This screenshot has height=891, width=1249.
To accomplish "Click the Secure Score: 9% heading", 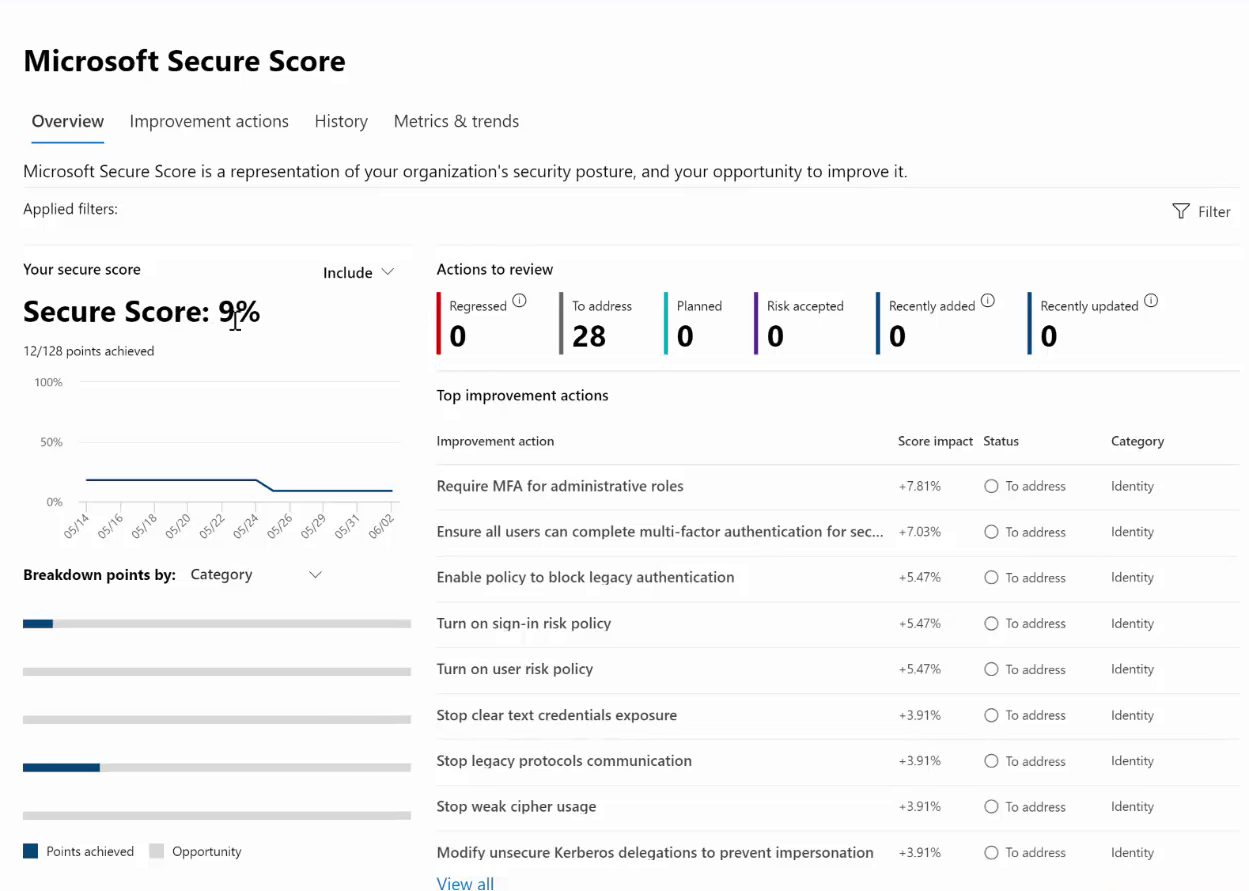I will (142, 312).
